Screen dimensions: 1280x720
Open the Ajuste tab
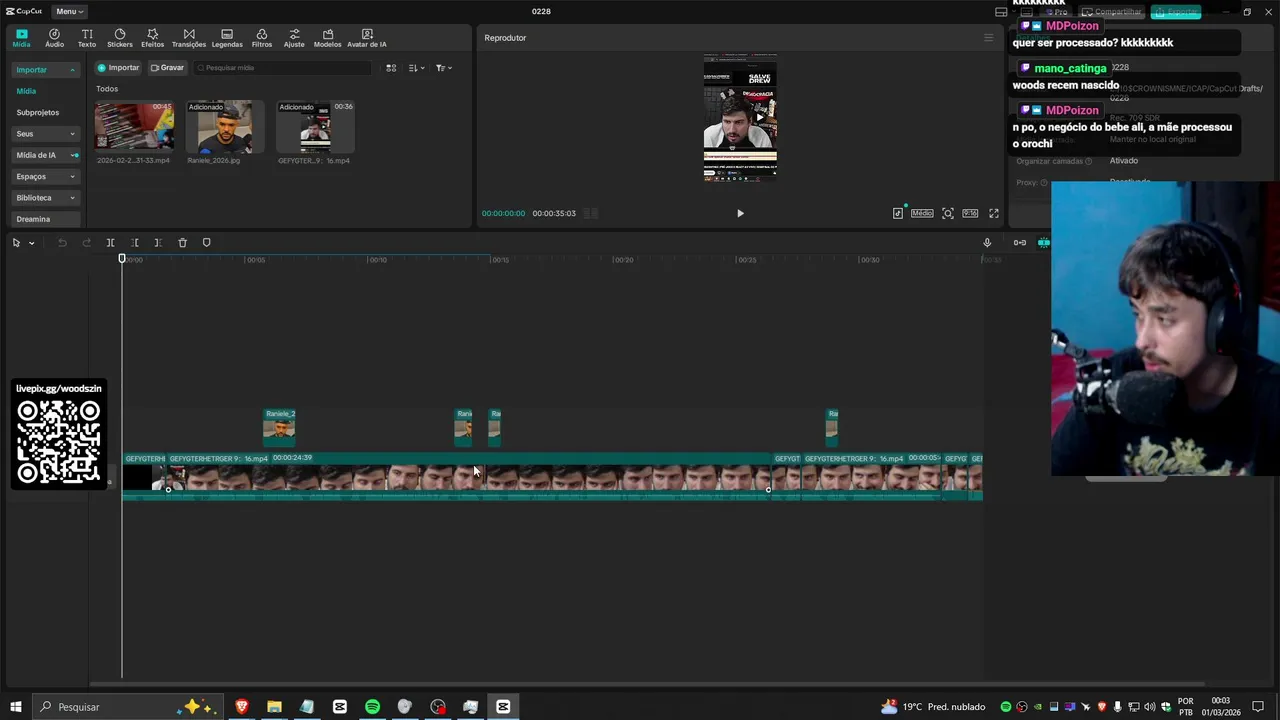pos(294,38)
